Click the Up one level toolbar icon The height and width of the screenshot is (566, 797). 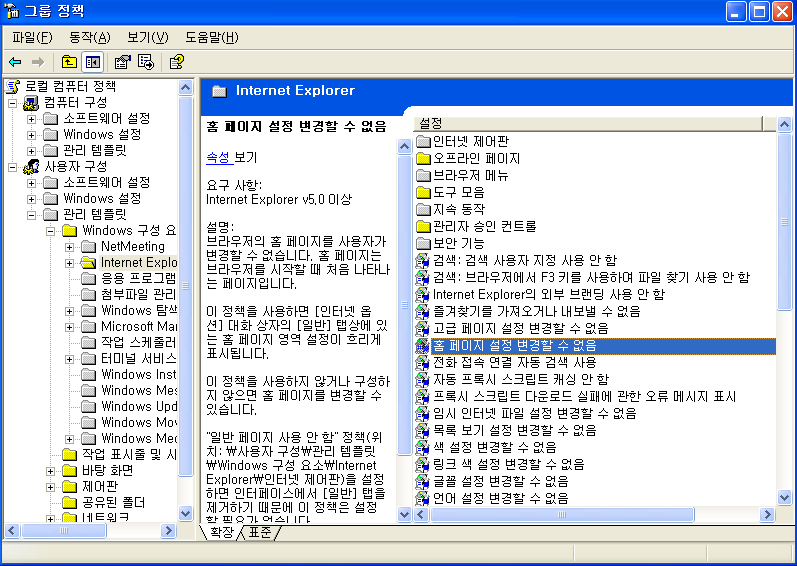69,62
